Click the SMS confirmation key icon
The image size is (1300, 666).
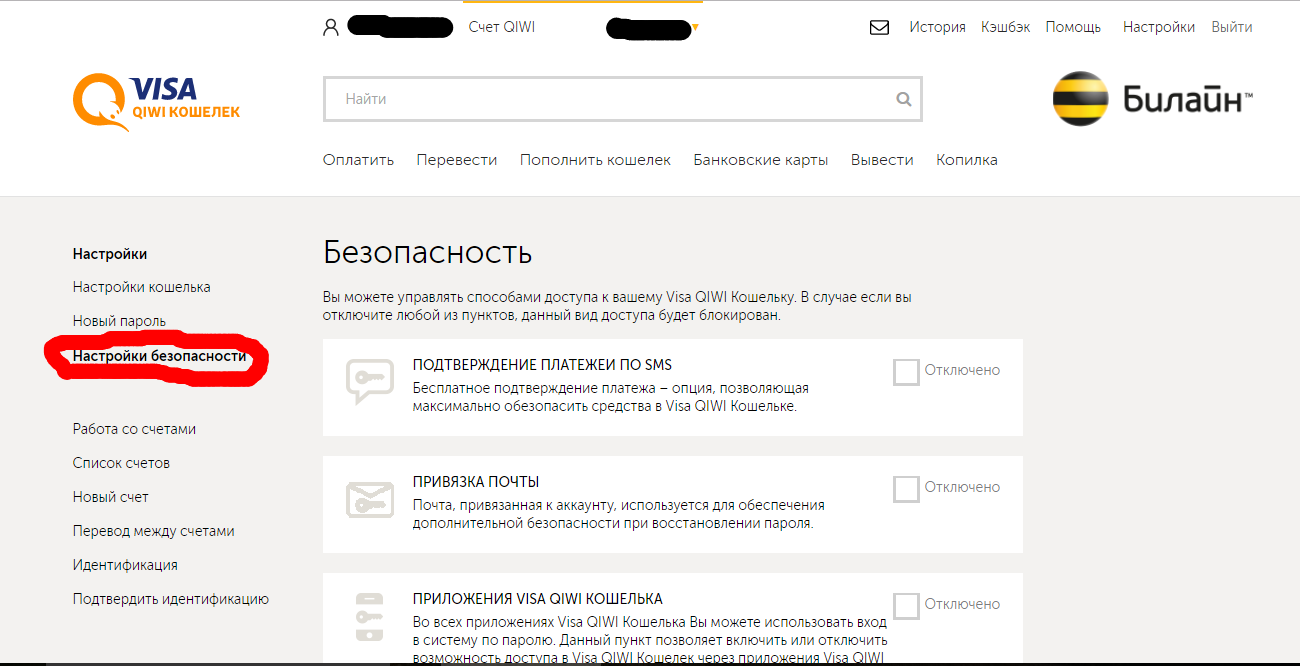pyautogui.click(x=363, y=381)
